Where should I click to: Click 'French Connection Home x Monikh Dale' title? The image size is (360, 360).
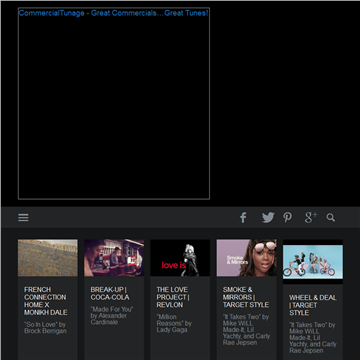[x=46, y=301]
